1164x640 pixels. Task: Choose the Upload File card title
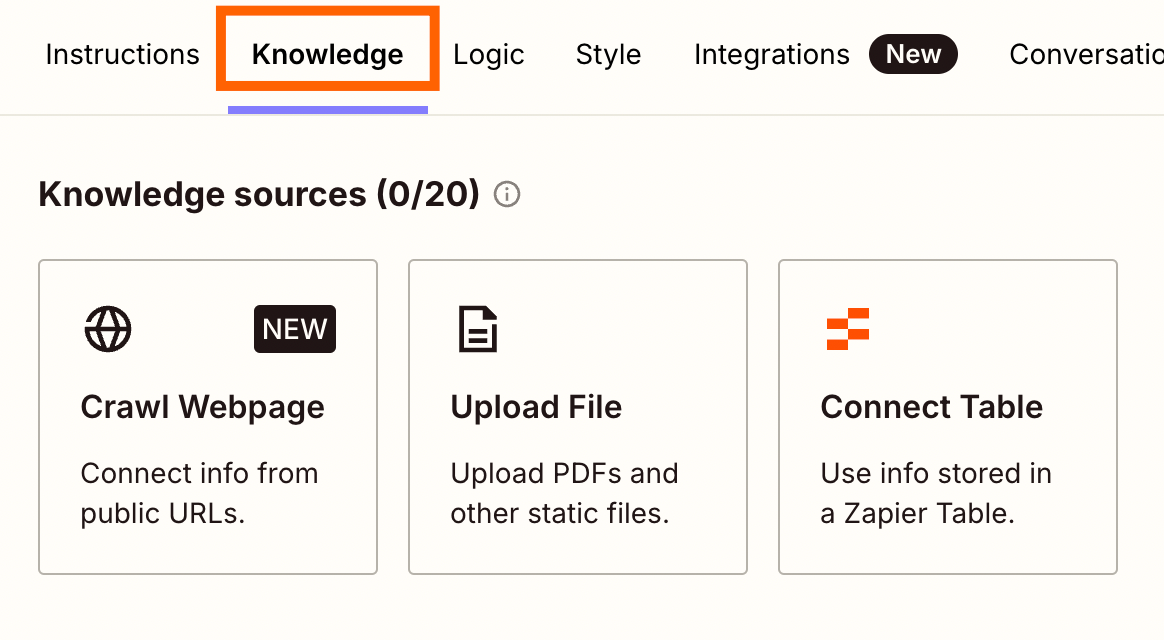536,407
